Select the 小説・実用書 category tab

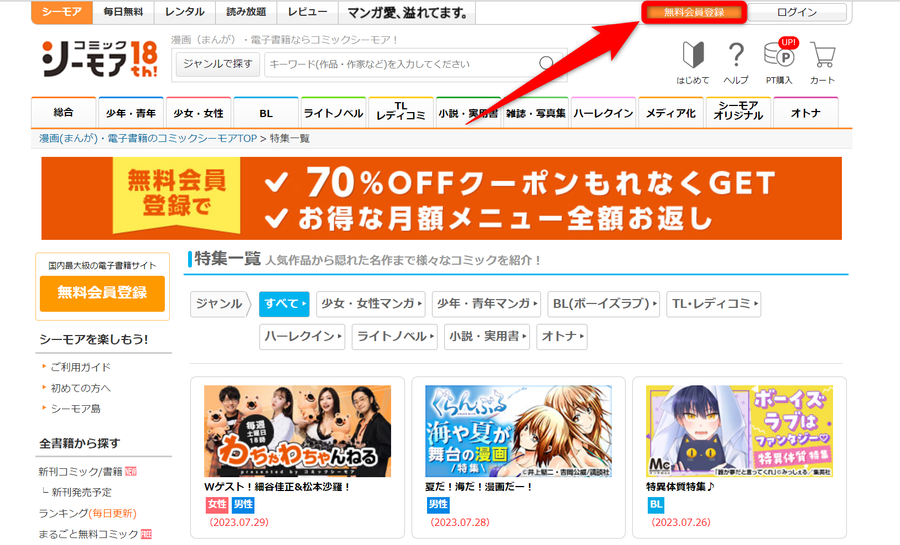click(x=468, y=112)
